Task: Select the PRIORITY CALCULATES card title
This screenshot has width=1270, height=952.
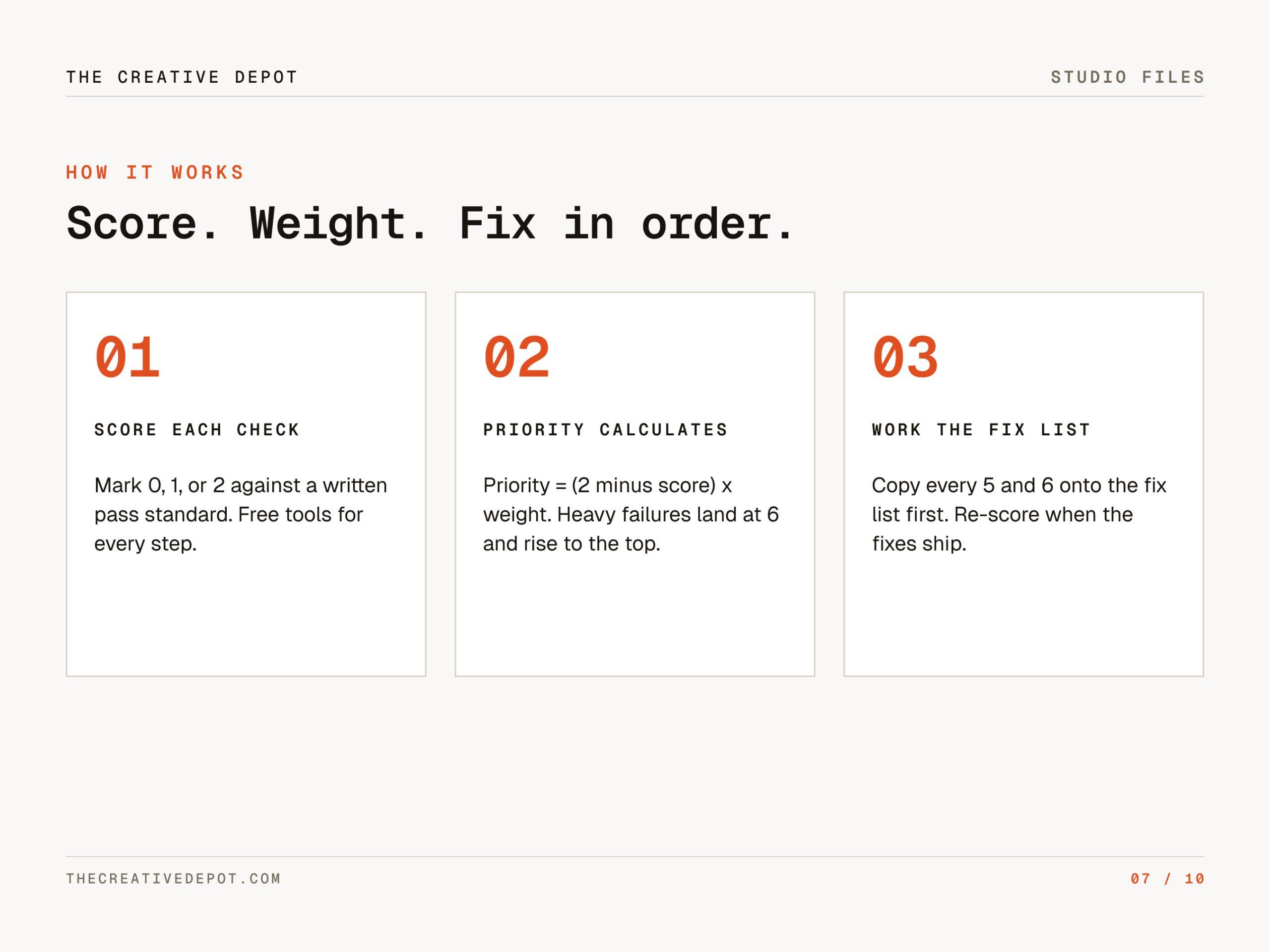Action: point(605,430)
